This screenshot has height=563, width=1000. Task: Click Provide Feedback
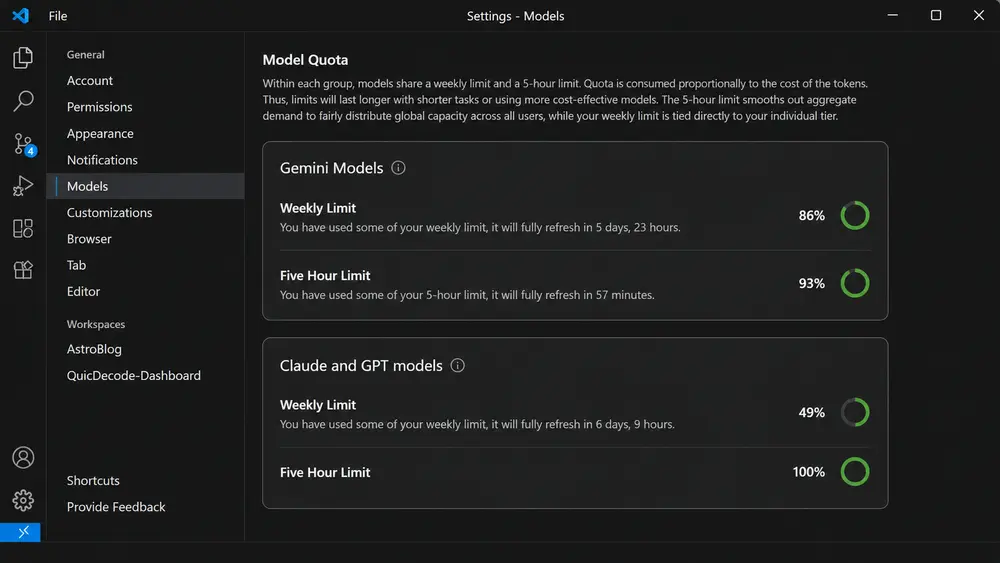[115, 507]
